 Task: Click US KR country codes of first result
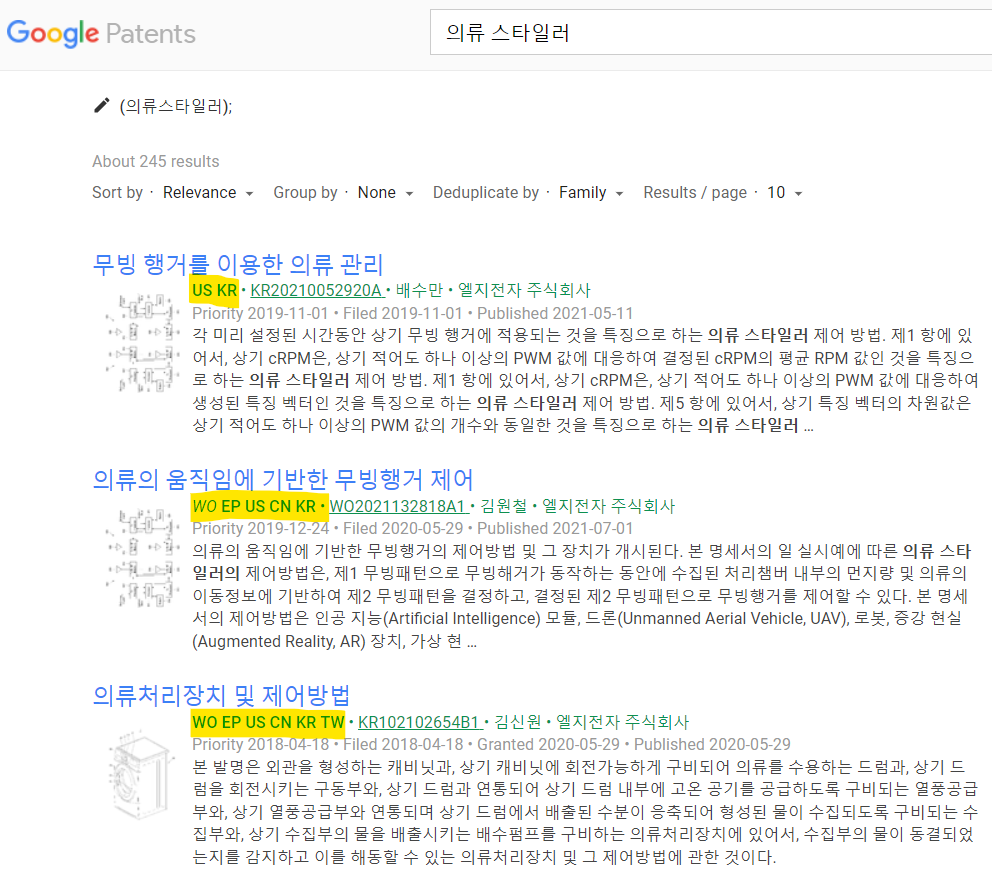click(x=214, y=290)
